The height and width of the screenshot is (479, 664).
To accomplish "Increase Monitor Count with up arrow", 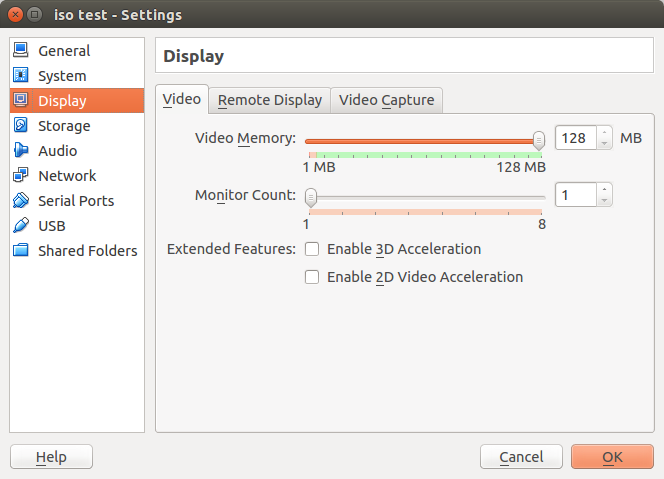I will click(x=604, y=189).
